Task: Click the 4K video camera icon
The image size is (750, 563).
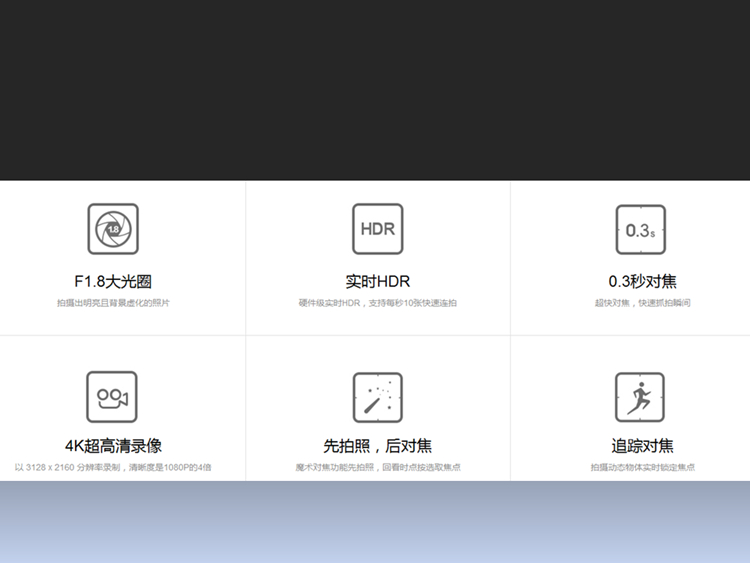Action: 112,397
